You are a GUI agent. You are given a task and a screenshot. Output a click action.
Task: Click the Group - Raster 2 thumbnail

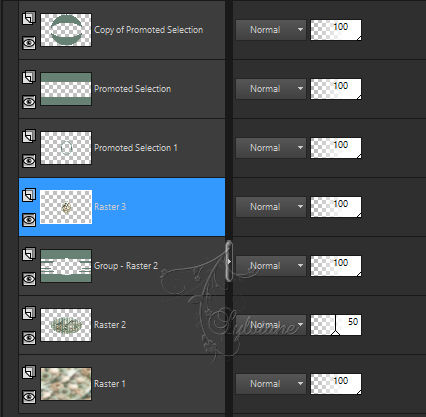coord(66,266)
